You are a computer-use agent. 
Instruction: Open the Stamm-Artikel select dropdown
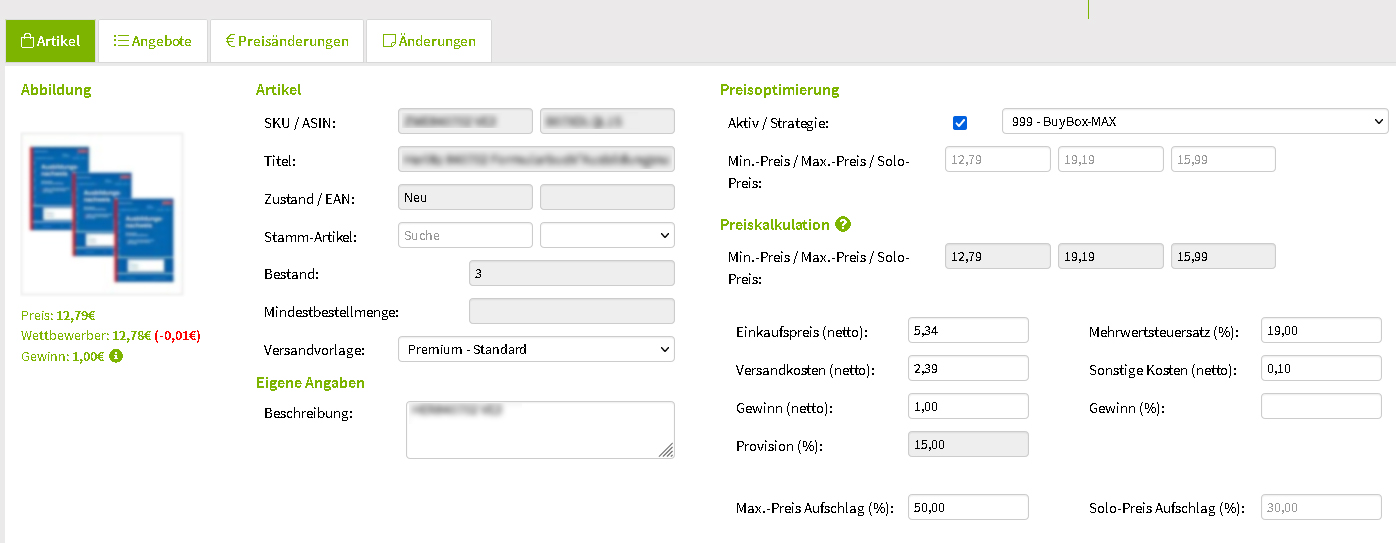(607, 235)
